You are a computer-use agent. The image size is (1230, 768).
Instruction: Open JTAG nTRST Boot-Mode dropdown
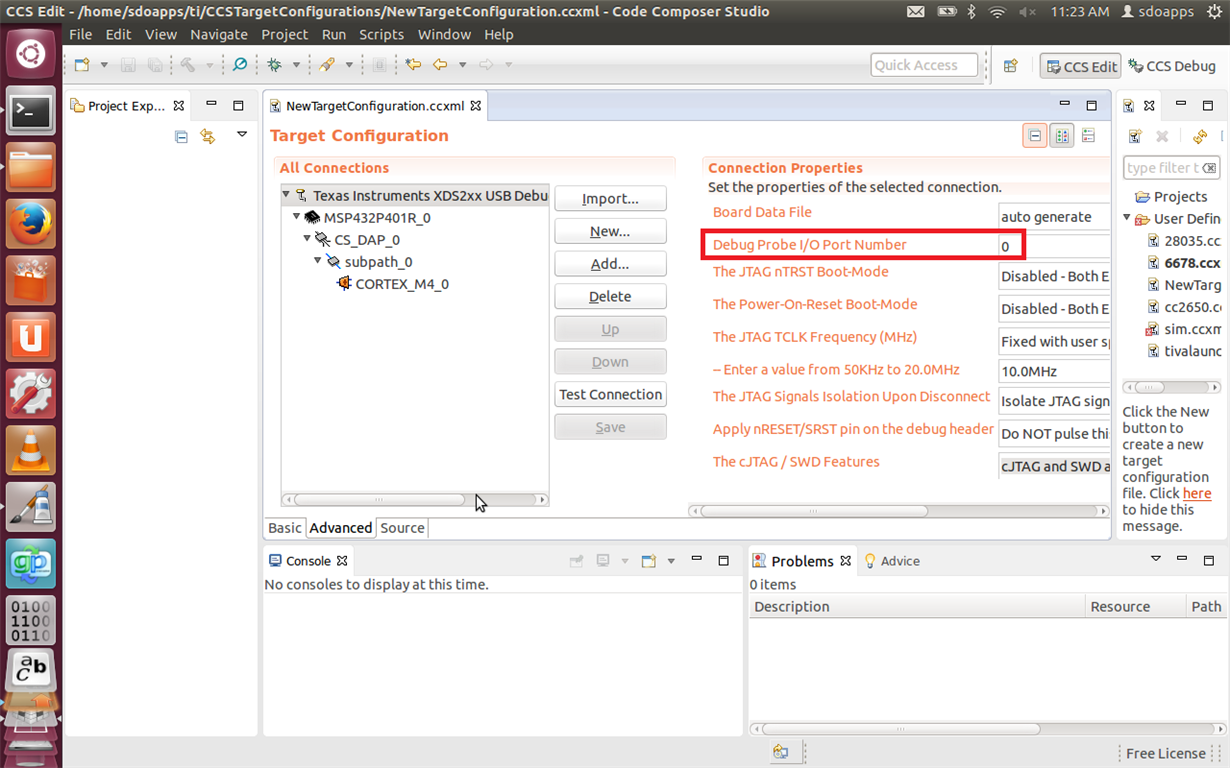(1054, 277)
